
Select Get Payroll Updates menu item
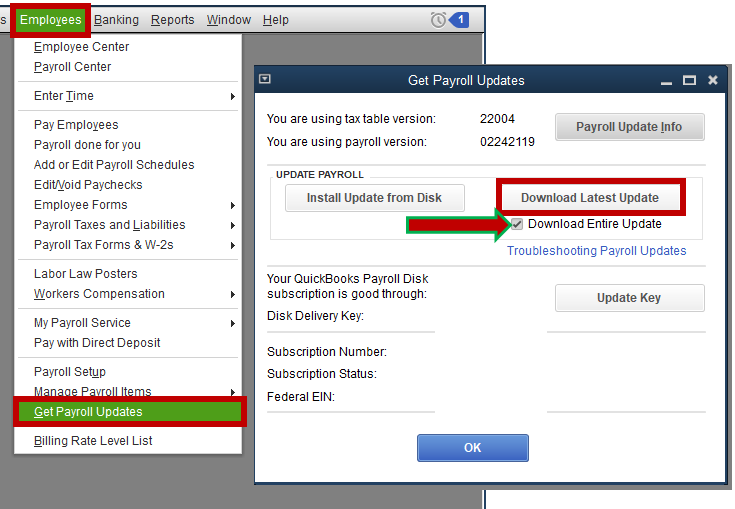(129, 412)
